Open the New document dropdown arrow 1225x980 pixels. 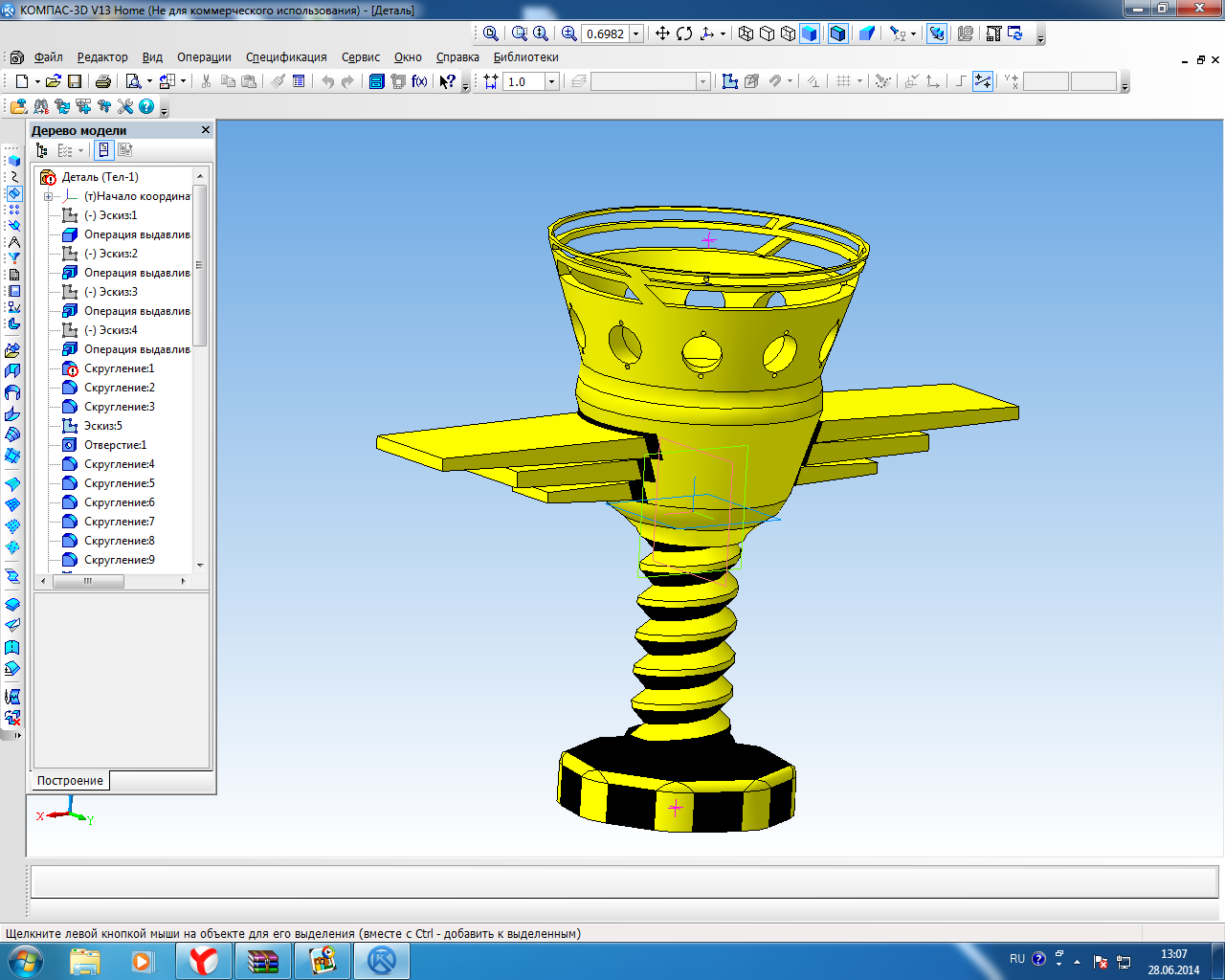pos(37,81)
